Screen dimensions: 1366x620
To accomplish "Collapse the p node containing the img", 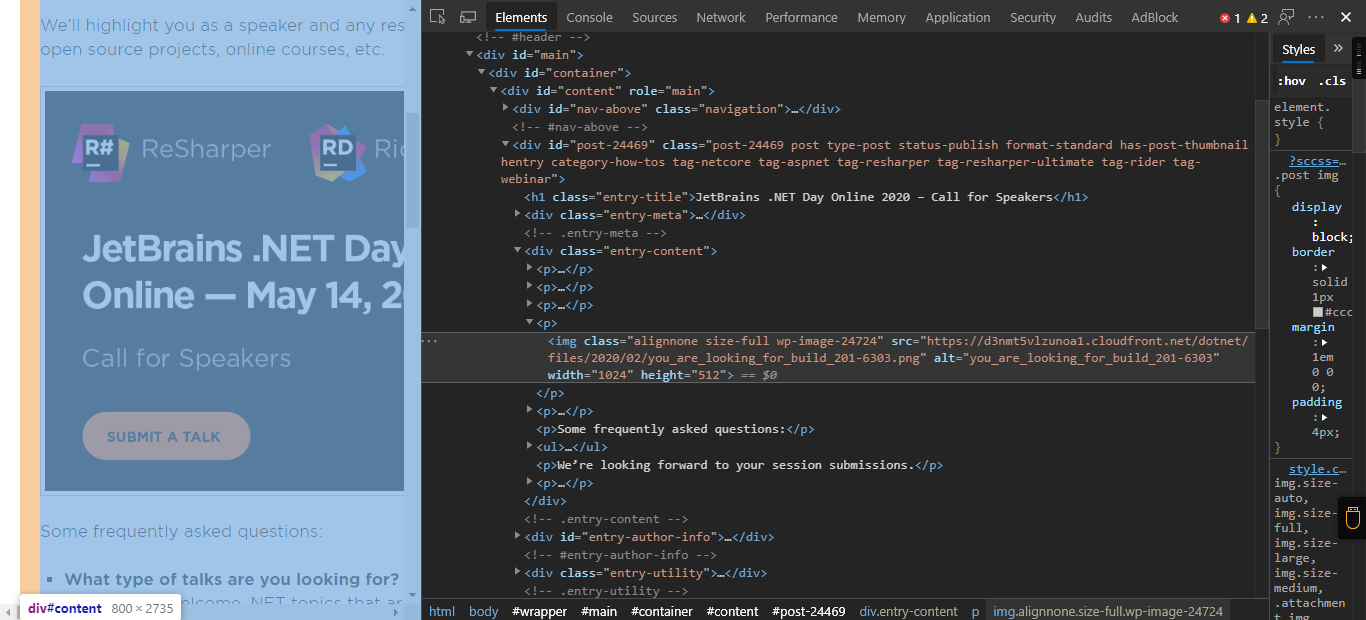I will pyautogui.click(x=530, y=323).
